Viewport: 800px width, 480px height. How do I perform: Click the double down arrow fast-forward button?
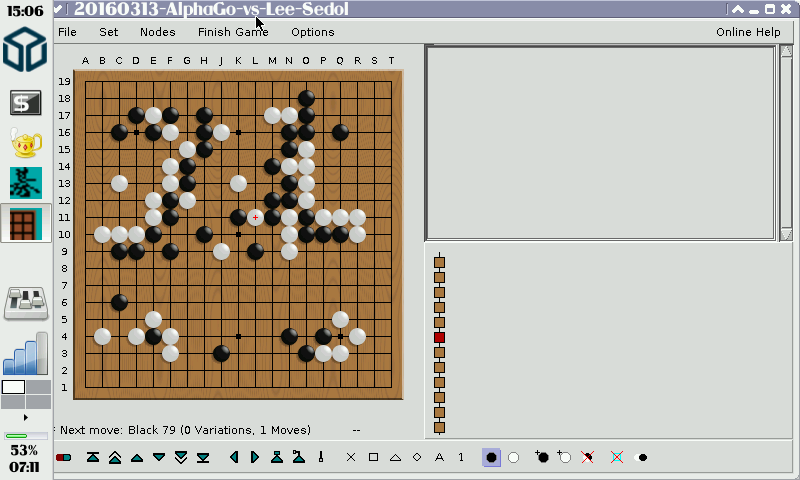[x=181, y=458]
